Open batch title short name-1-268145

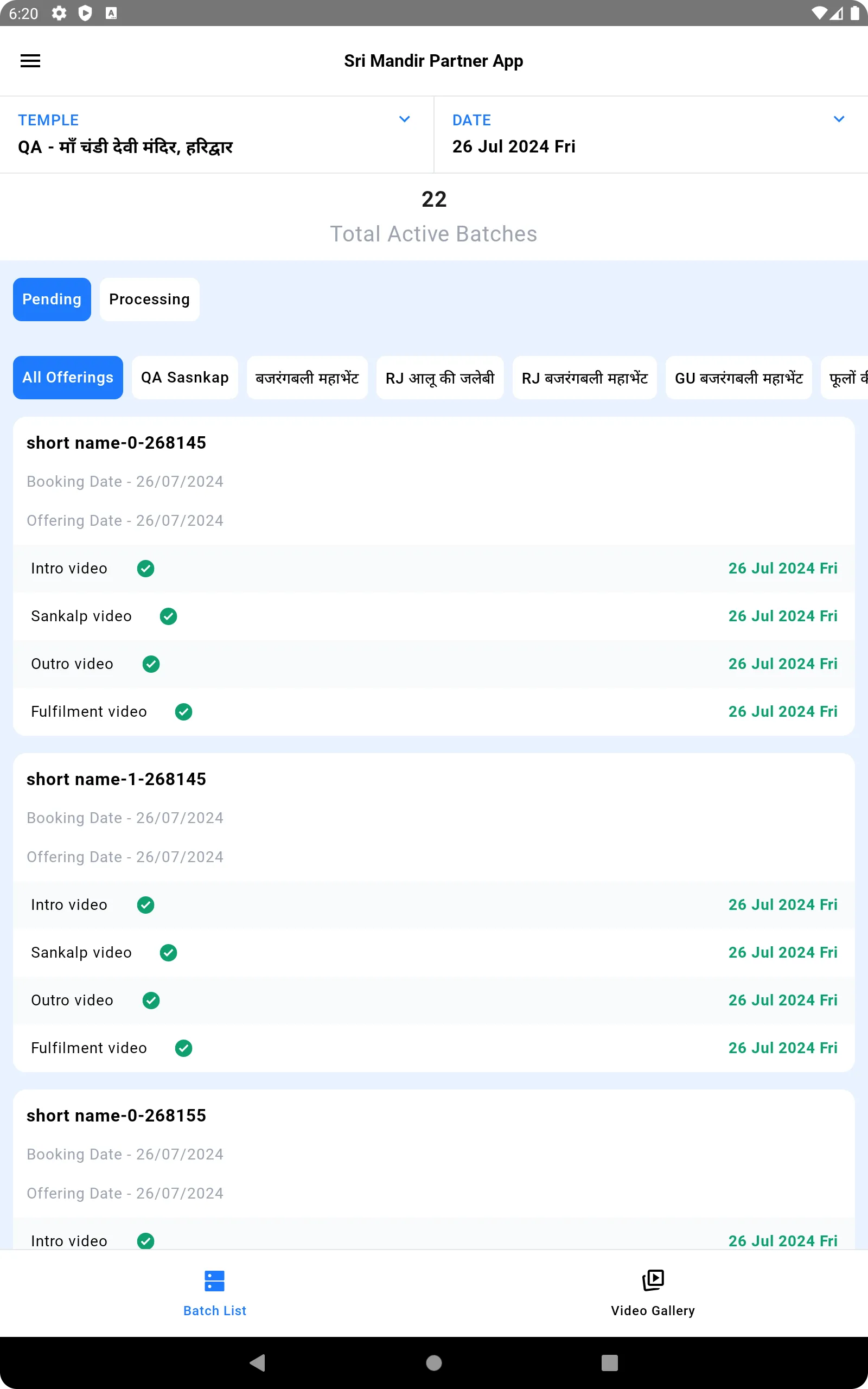(116, 779)
